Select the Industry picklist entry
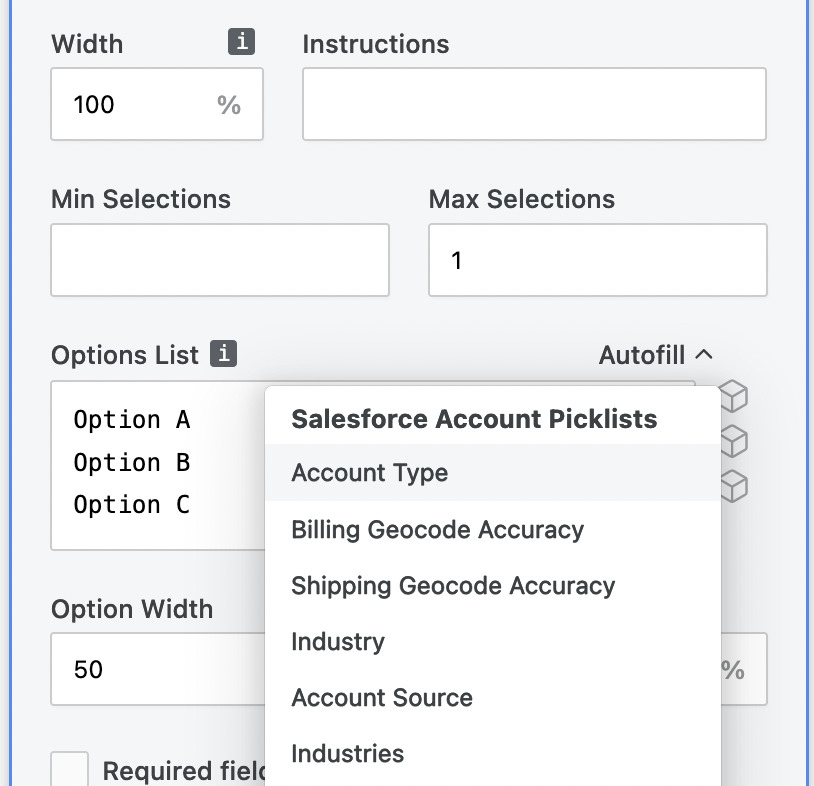The width and height of the screenshot is (814, 786). (x=493, y=642)
